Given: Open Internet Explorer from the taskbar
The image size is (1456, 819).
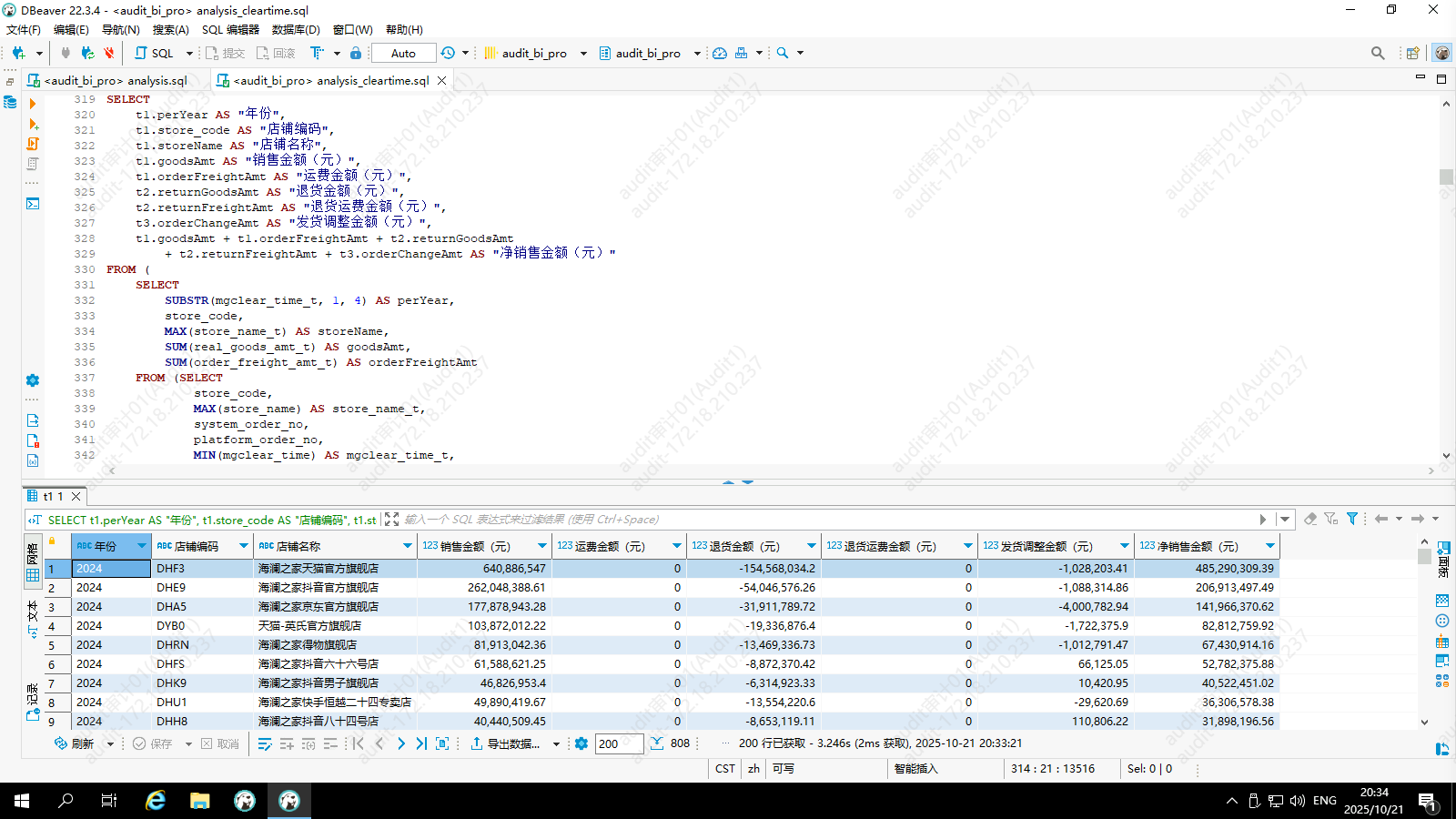Looking at the screenshot, I should [x=156, y=801].
